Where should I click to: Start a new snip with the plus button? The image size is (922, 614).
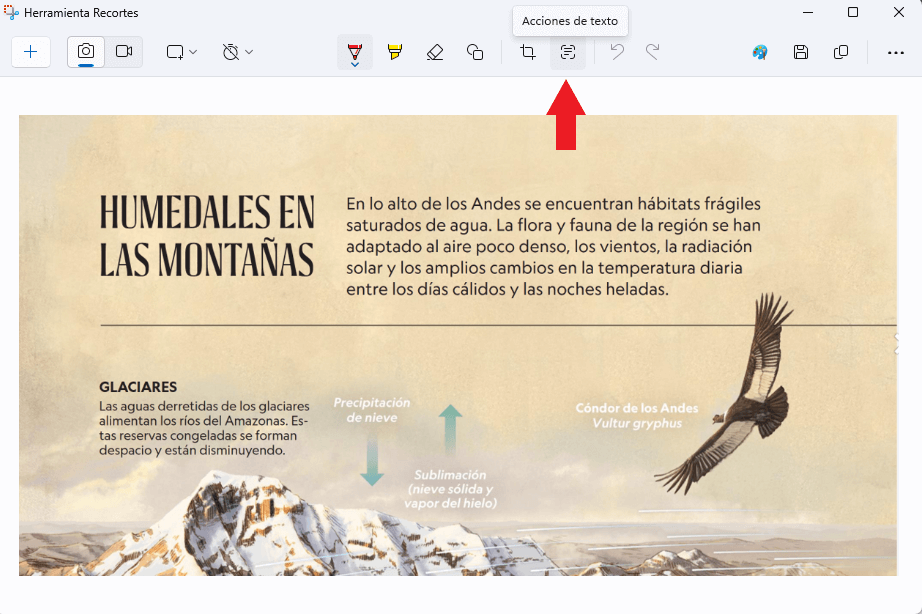click(x=31, y=52)
